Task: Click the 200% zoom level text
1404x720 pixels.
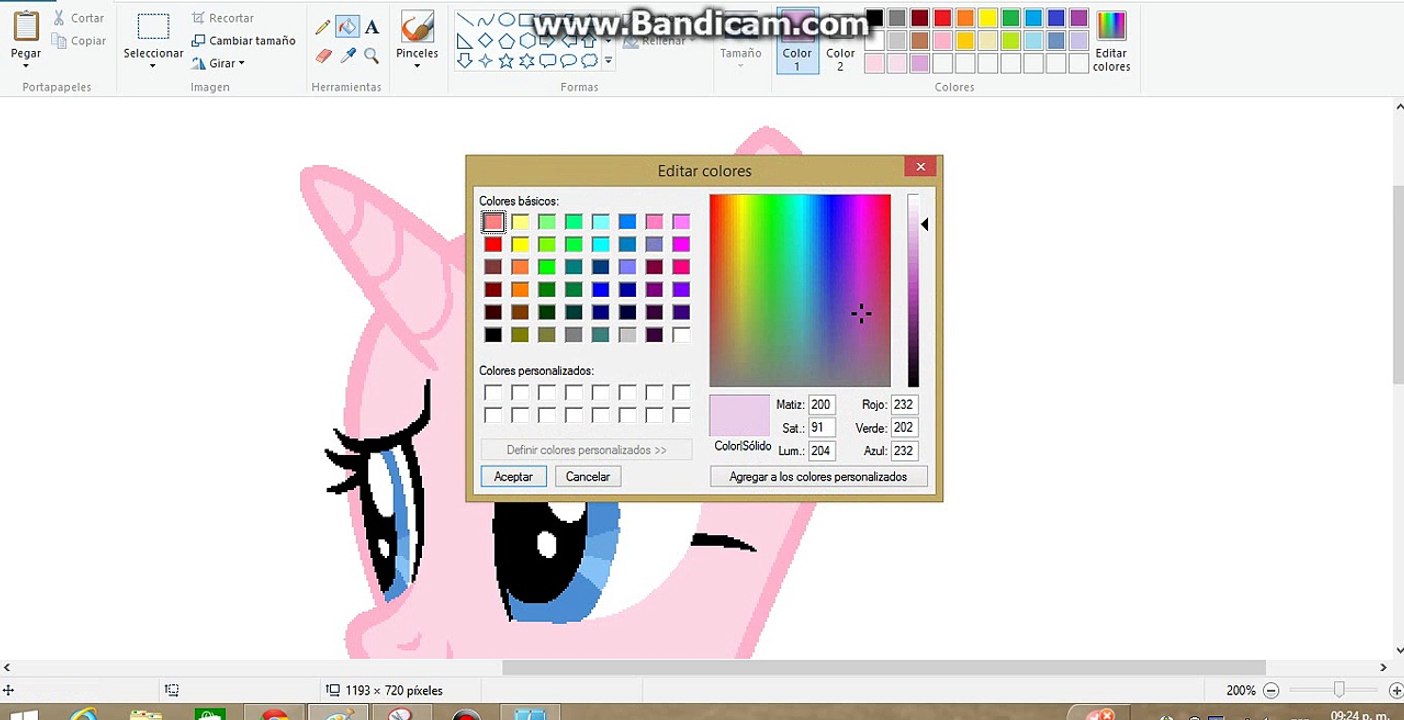Action: tap(1241, 690)
